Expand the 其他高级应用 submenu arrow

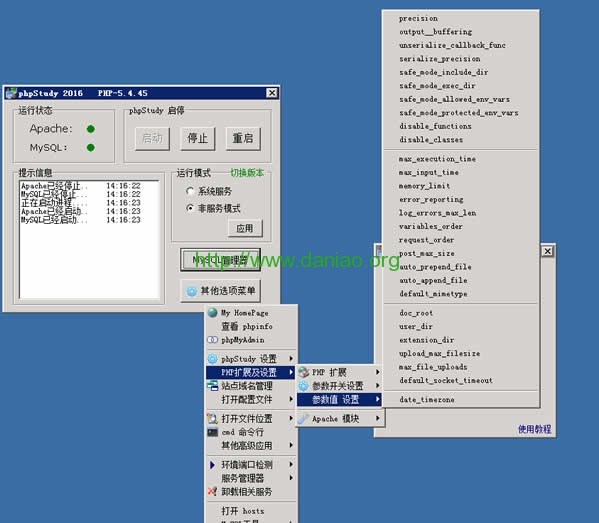click(291, 445)
